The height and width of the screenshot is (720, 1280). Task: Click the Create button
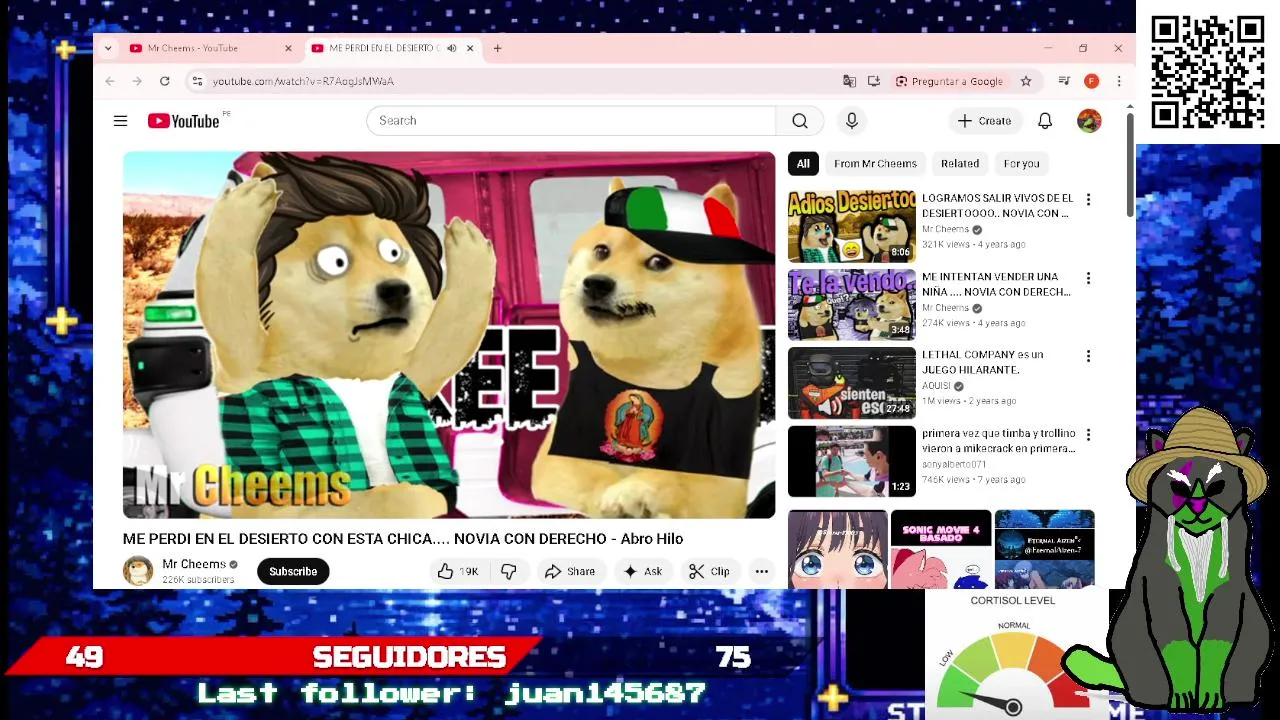(x=985, y=121)
